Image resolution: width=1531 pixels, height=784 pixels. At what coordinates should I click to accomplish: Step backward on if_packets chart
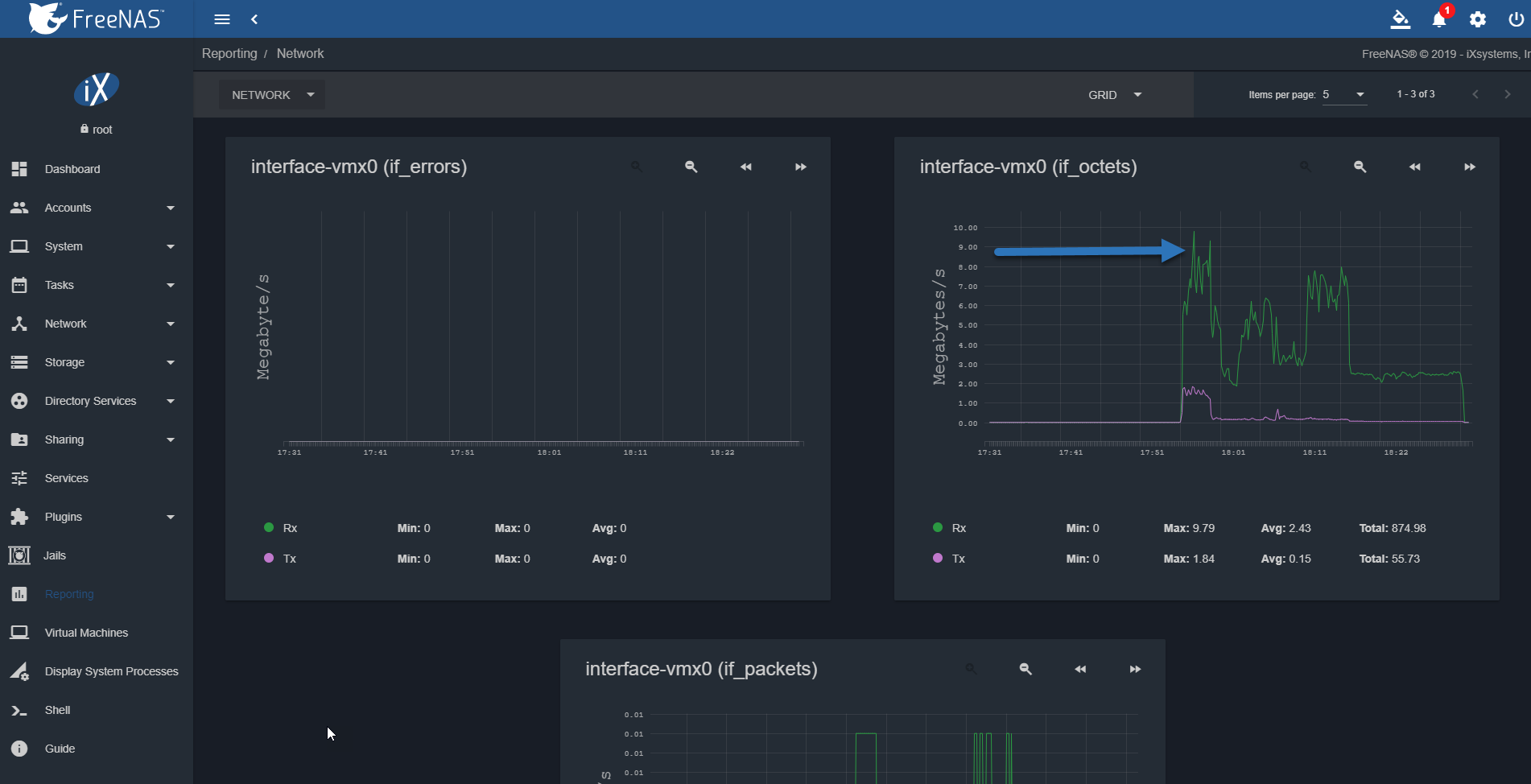pyautogui.click(x=1080, y=669)
